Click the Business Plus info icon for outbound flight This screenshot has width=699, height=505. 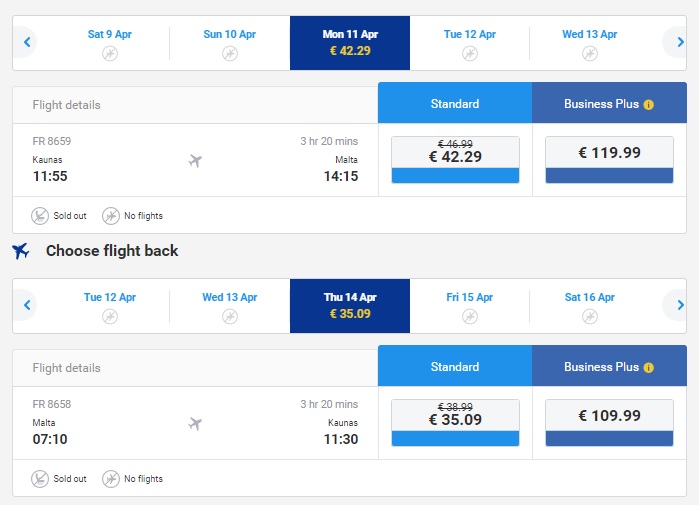[x=649, y=105]
